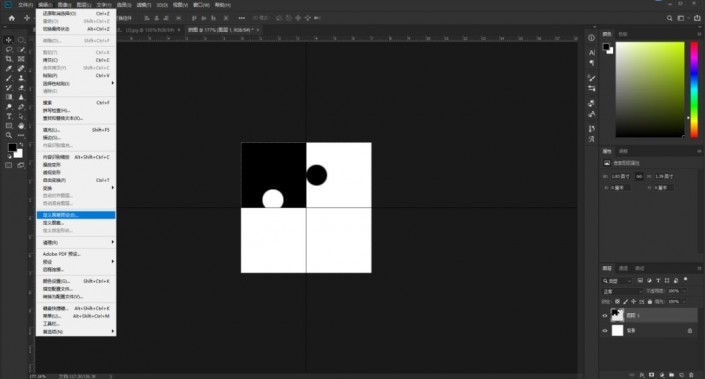Choose 填充 Shift+F5 menu item
The width and height of the screenshot is (705, 379).
point(76,130)
